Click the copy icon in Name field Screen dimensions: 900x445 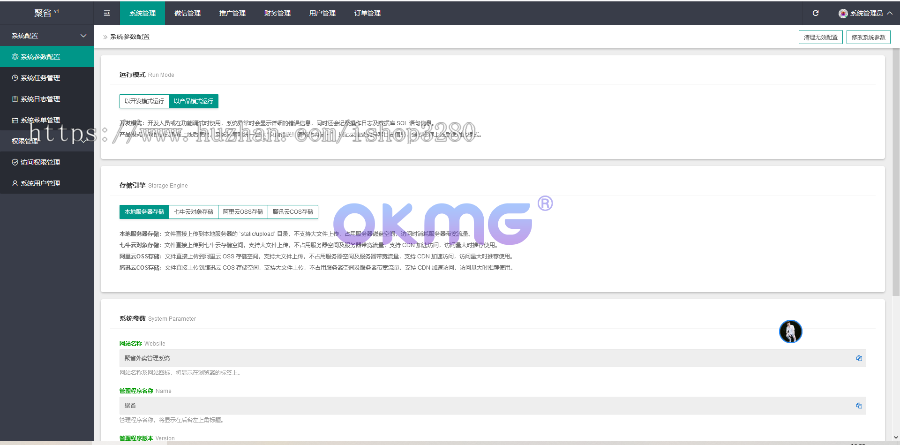pyautogui.click(x=859, y=405)
